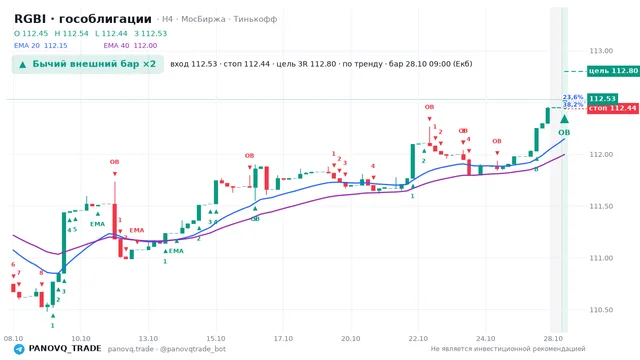Click the chart title RGBI гособлигации
Viewport: 640px width, 360px height.
83,19
